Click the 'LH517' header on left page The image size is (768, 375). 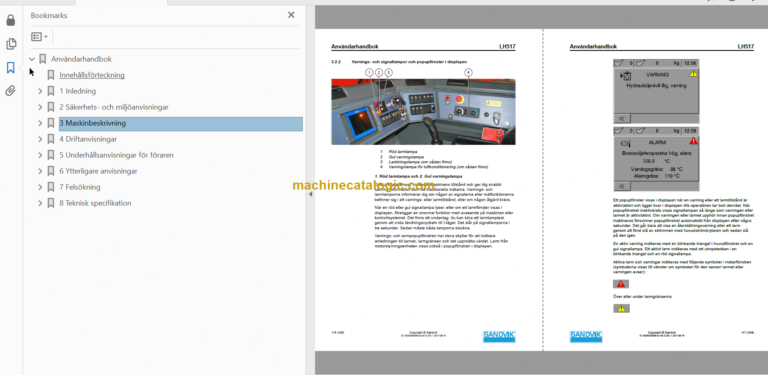[507, 47]
